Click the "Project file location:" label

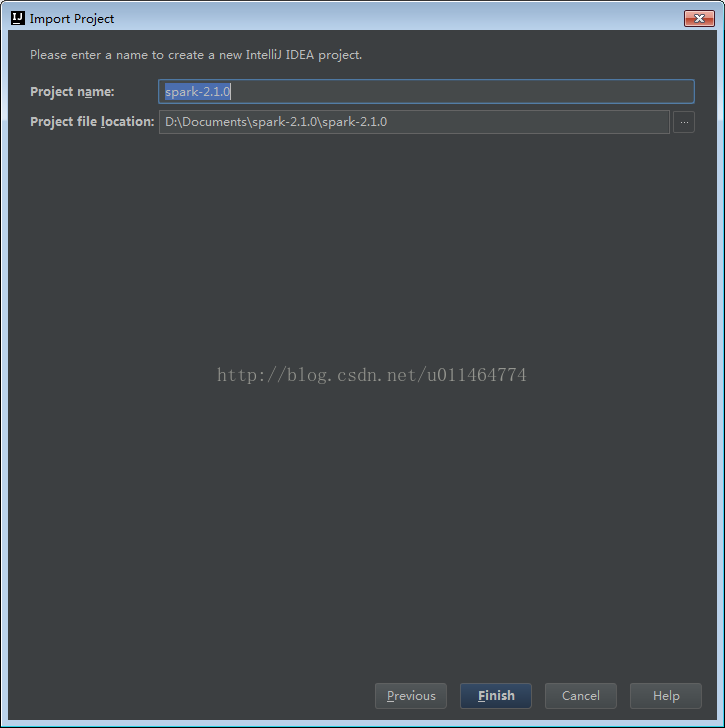[92, 122]
